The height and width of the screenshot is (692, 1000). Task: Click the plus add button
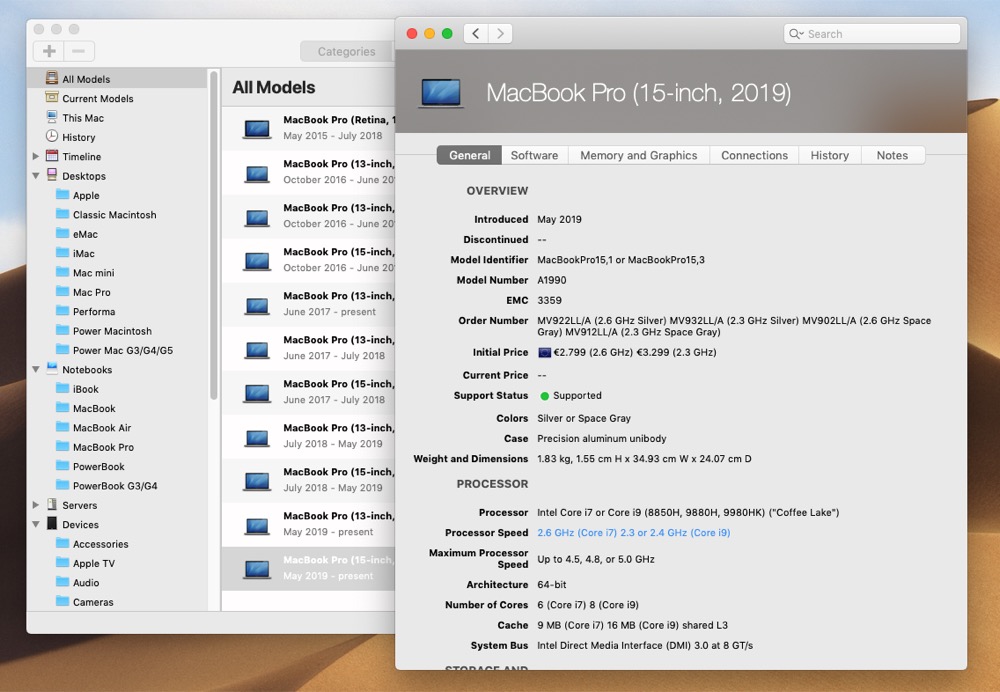48,51
